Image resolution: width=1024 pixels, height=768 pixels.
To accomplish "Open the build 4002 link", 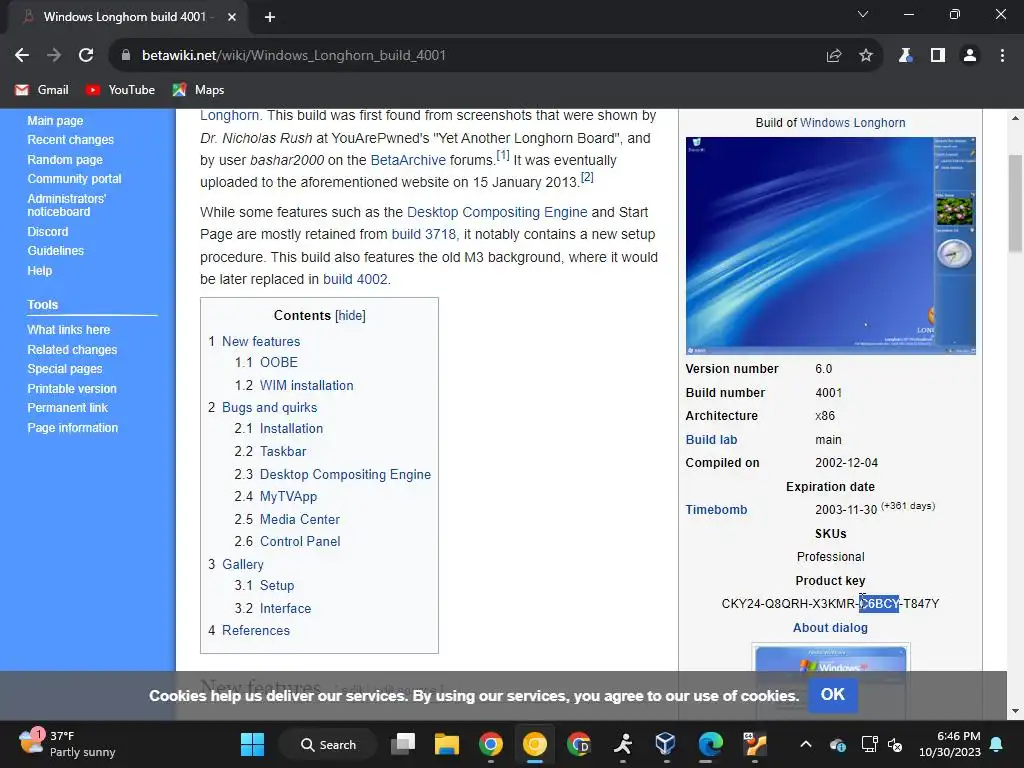I will click(x=355, y=280).
